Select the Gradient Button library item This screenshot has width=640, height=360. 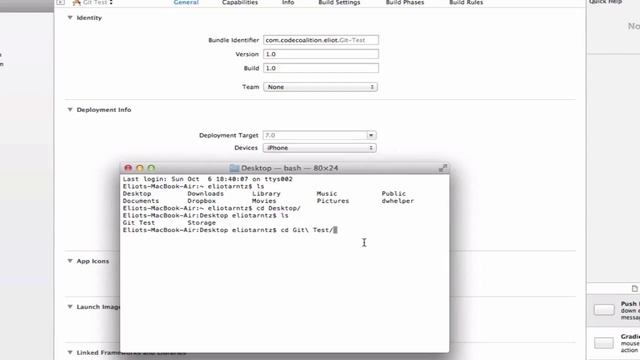coord(614,343)
